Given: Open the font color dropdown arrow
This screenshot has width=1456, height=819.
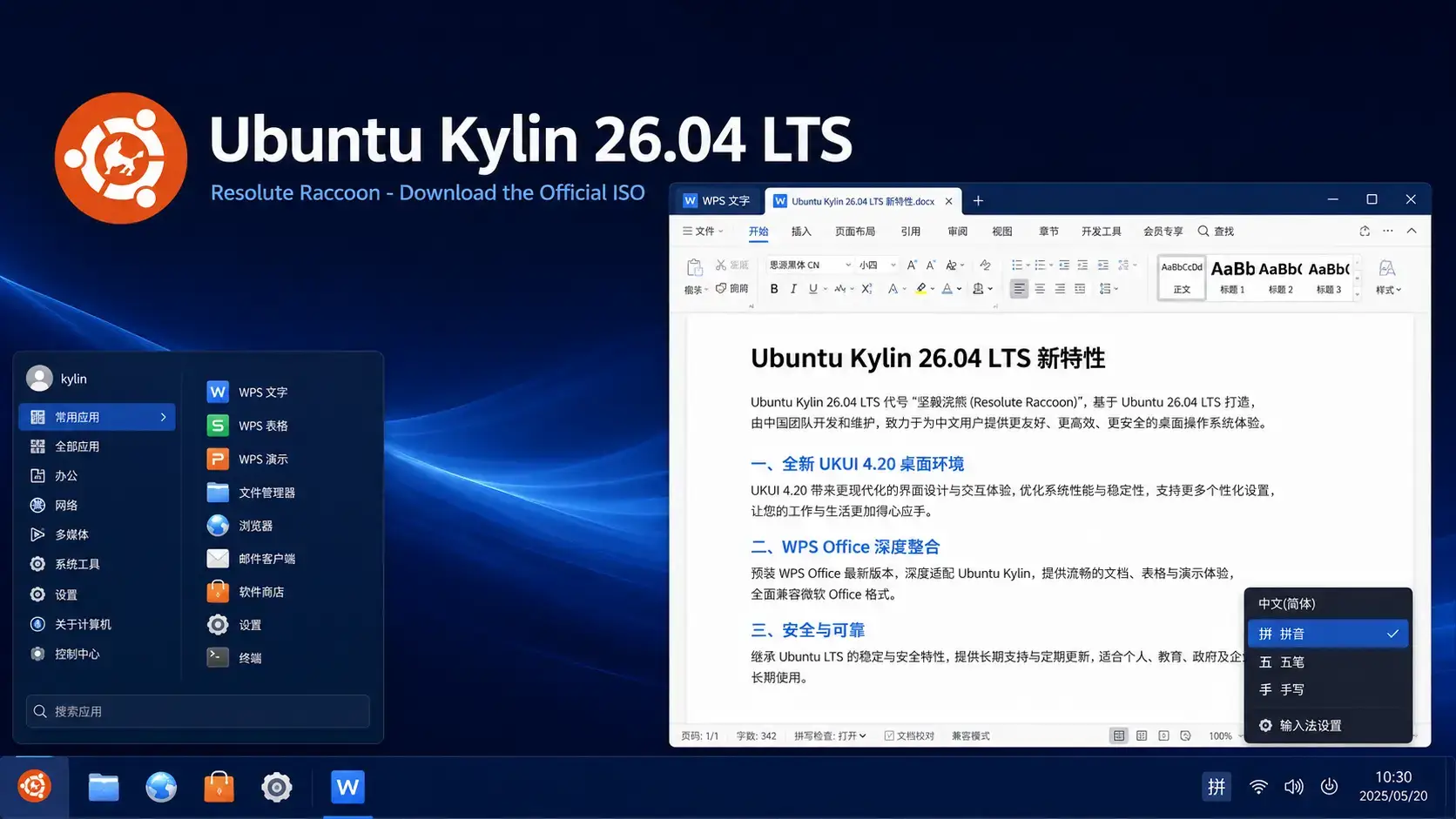Looking at the screenshot, I should click(960, 289).
